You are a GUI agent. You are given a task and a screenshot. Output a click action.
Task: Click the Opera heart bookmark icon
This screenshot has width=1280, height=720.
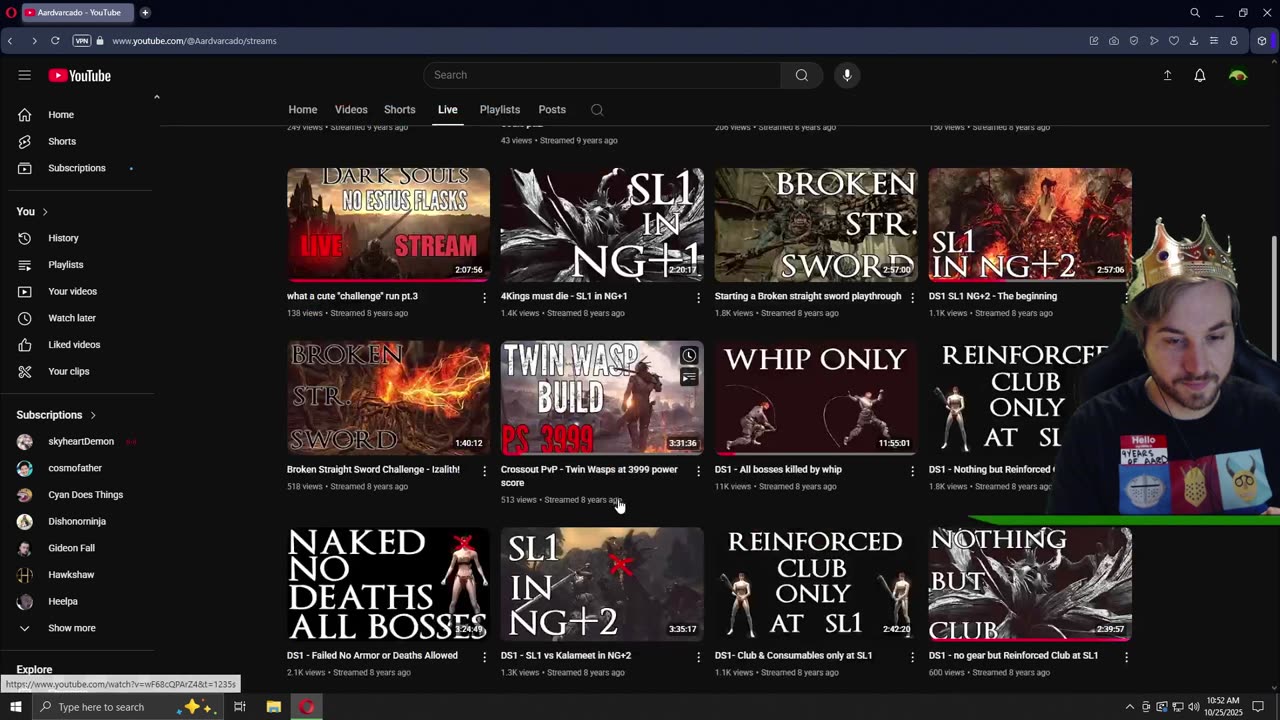tap(1174, 41)
